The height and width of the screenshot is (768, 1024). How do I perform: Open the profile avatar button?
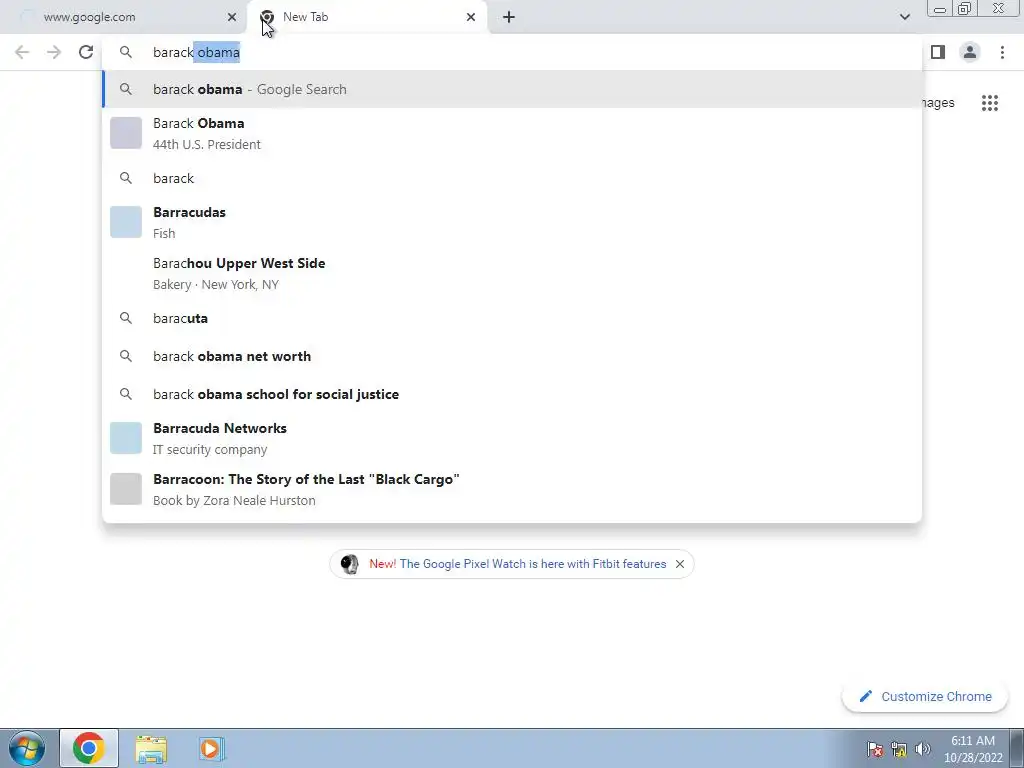pos(970,52)
